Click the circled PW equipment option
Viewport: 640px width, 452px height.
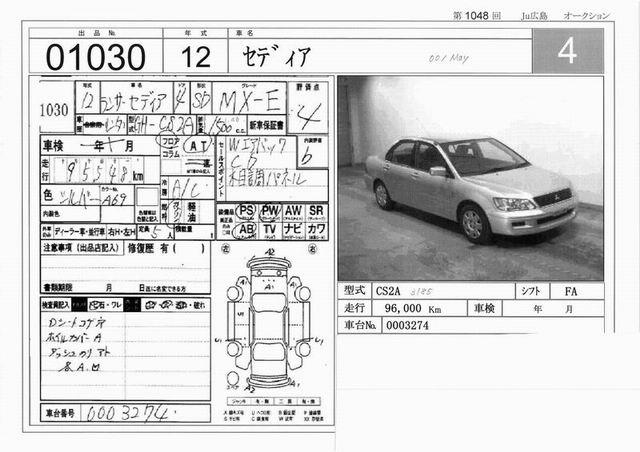pos(270,211)
